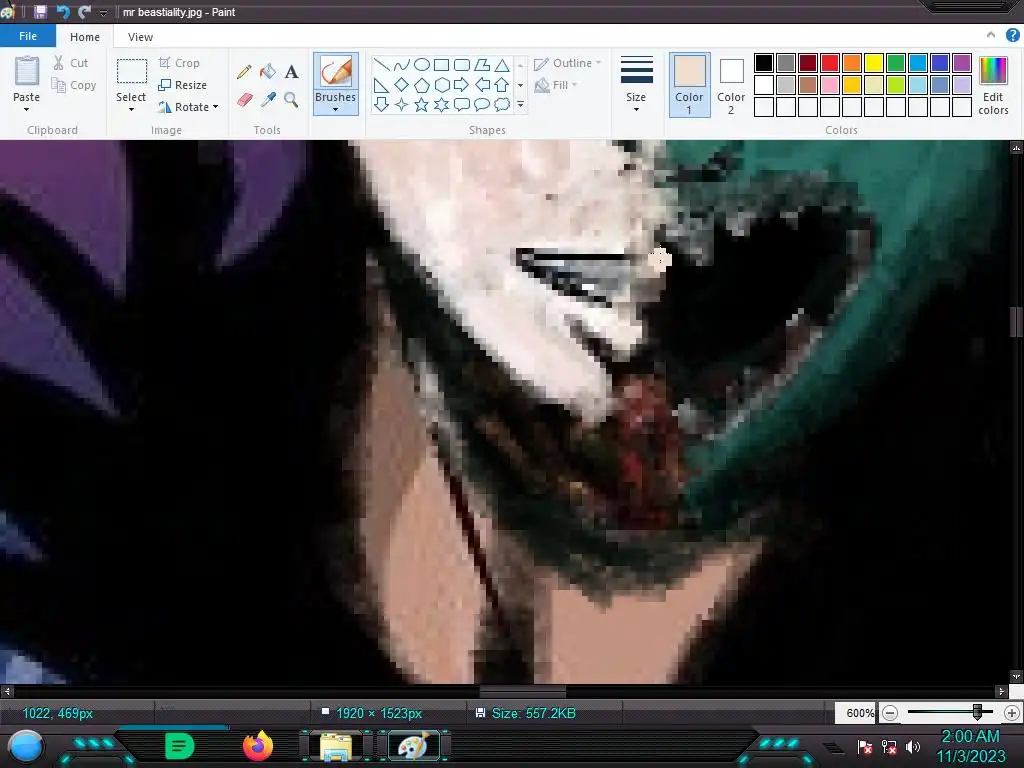Open the File menu
The height and width of the screenshot is (768, 1024).
click(x=28, y=36)
